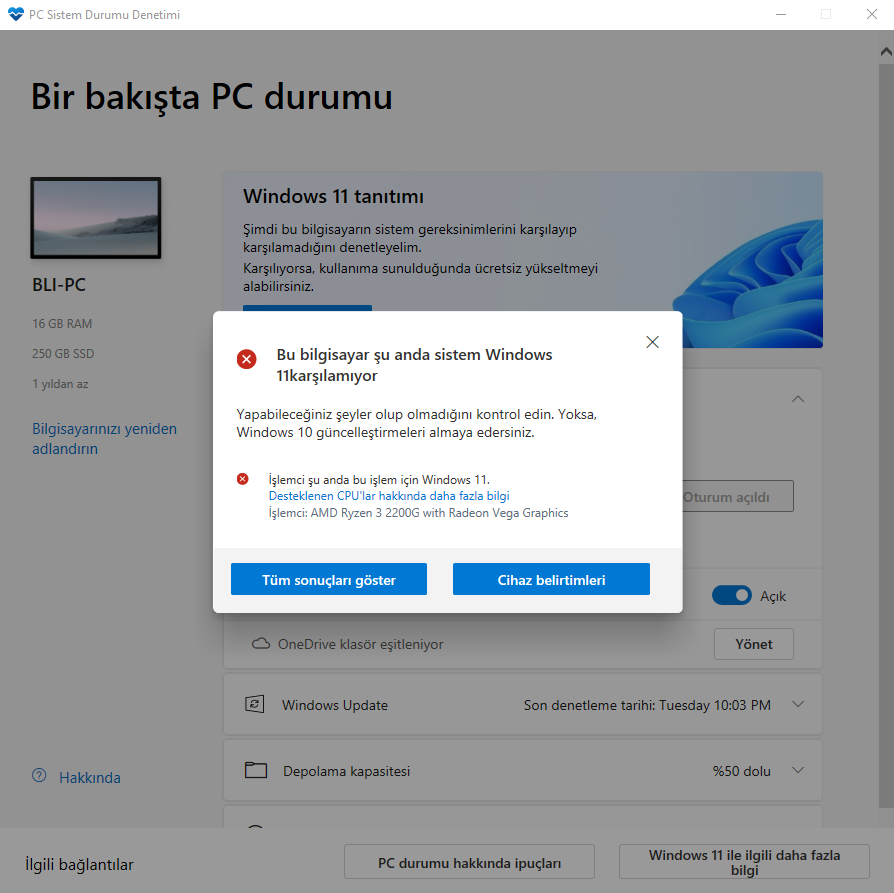The image size is (894, 893).
Task: Click the OneDrive cloud icon
Action: (261, 644)
